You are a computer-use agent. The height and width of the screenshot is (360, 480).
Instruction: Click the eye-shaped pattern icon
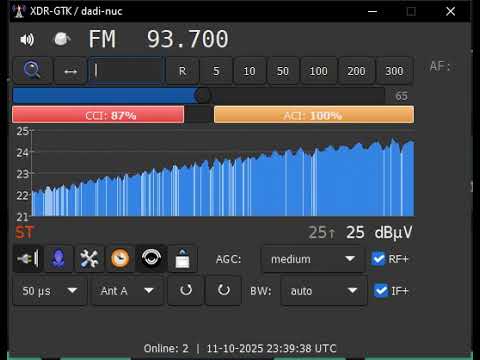coord(151,259)
